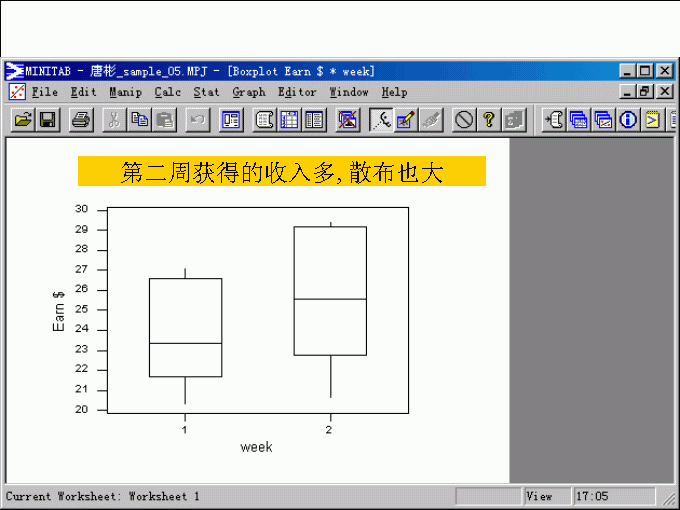The image size is (680, 510).
Task: Restore the inner graph window
Action: [x=645, y=91]
